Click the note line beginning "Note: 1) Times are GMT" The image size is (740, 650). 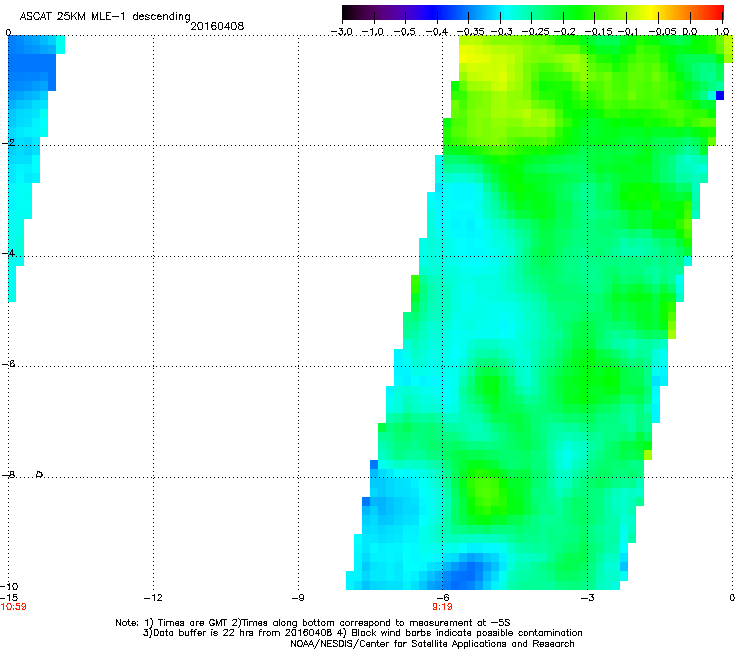tap(313, 623)
